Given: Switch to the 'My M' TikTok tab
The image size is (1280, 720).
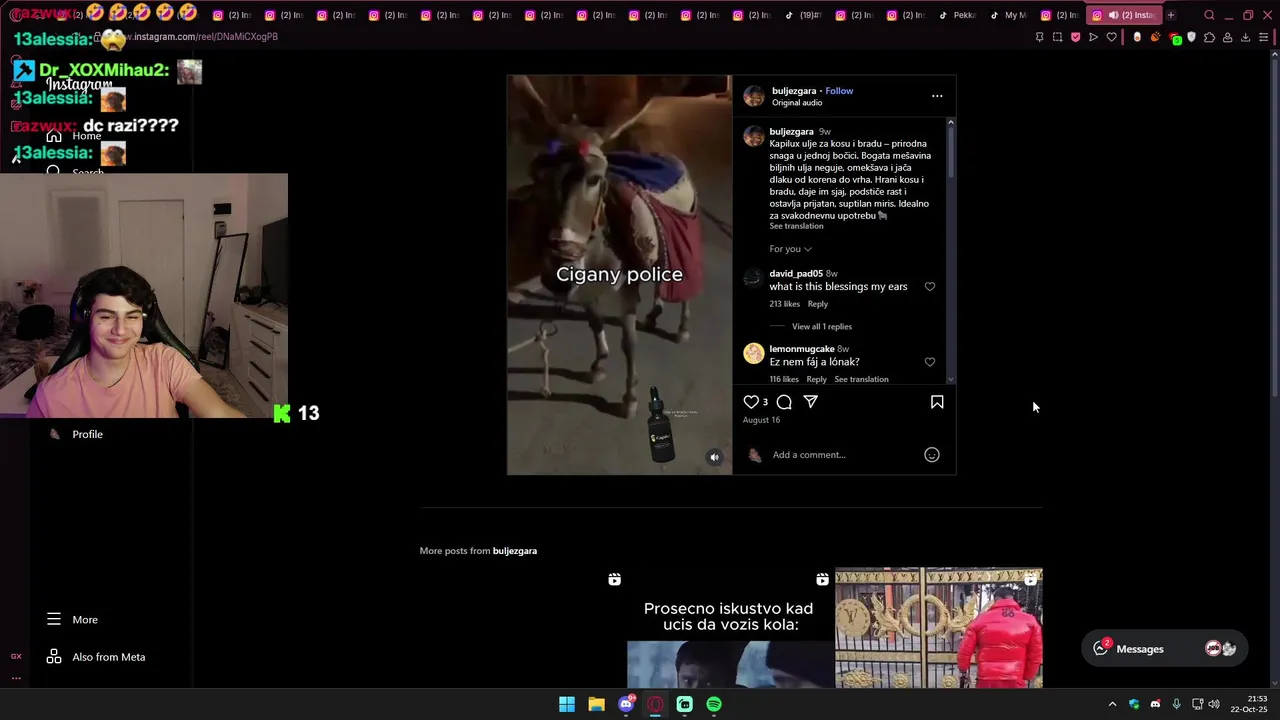Looking at the screenshot, I should tap(1008, 15).
